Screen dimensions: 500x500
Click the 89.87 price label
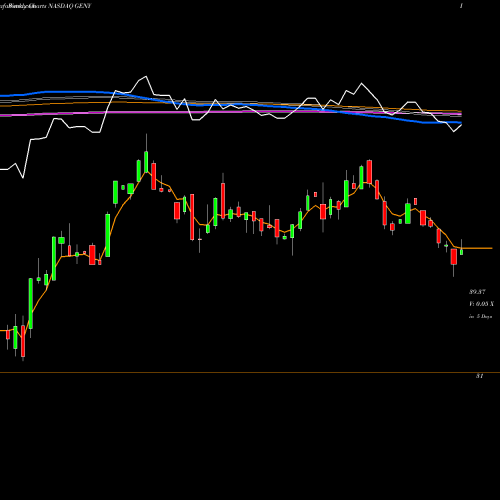coord(477,292)
